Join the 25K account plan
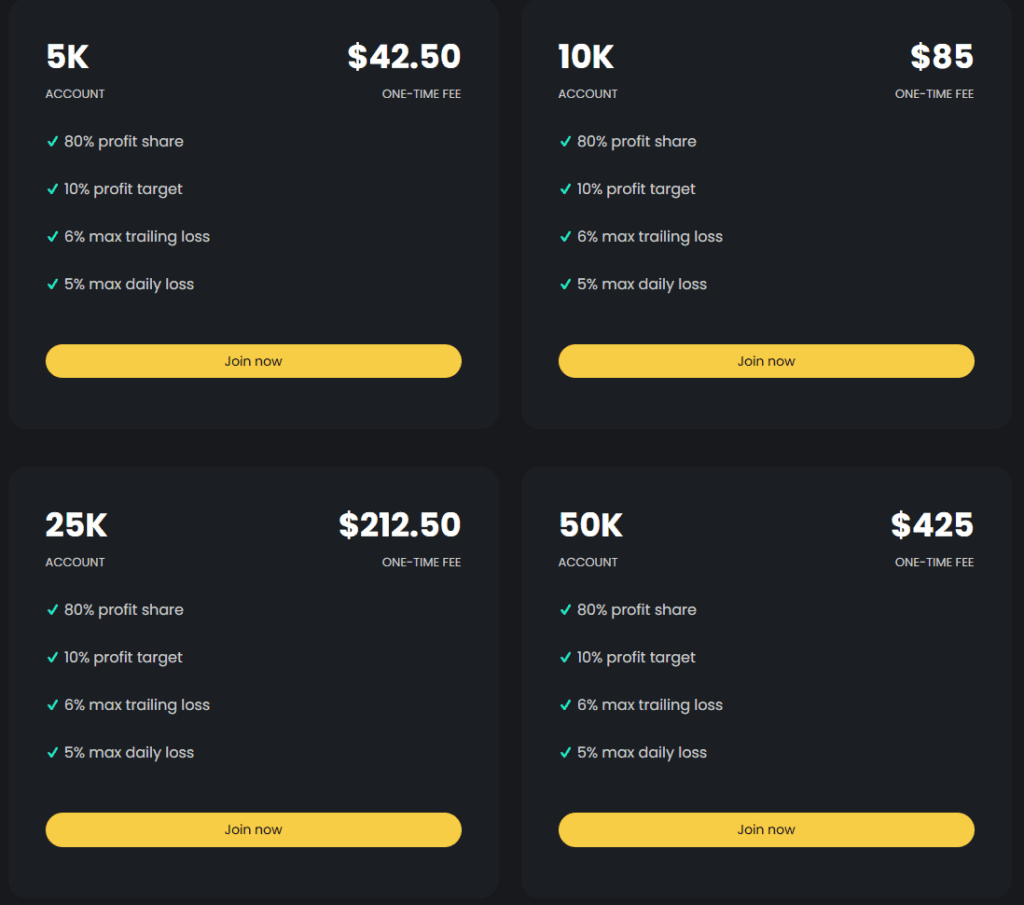The height and width of the screenshot is (905, 1024). (253, 829)
